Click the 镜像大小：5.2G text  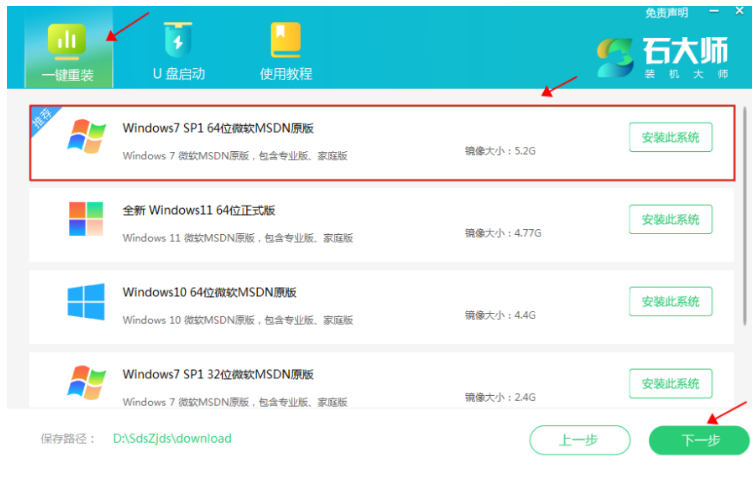[x=500, y=151]
